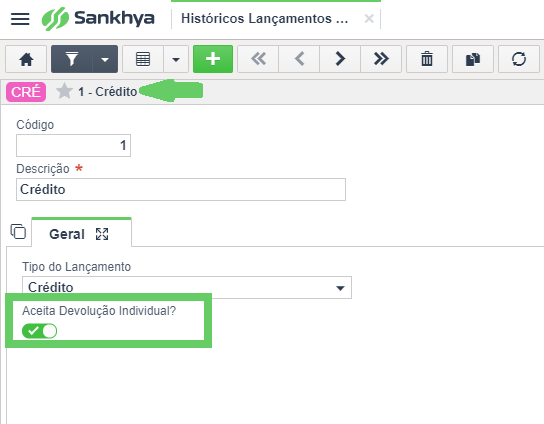Open the view mode dropdown arrow
544x424 pixels.
click(x=176, y=59)
